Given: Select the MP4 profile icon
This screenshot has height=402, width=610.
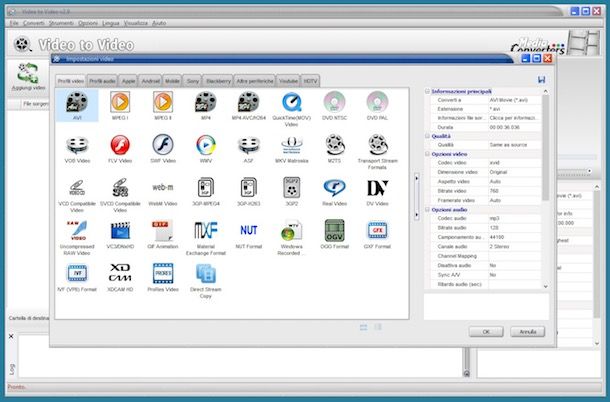Looking at the screenshot, I should tap(205, 102).
